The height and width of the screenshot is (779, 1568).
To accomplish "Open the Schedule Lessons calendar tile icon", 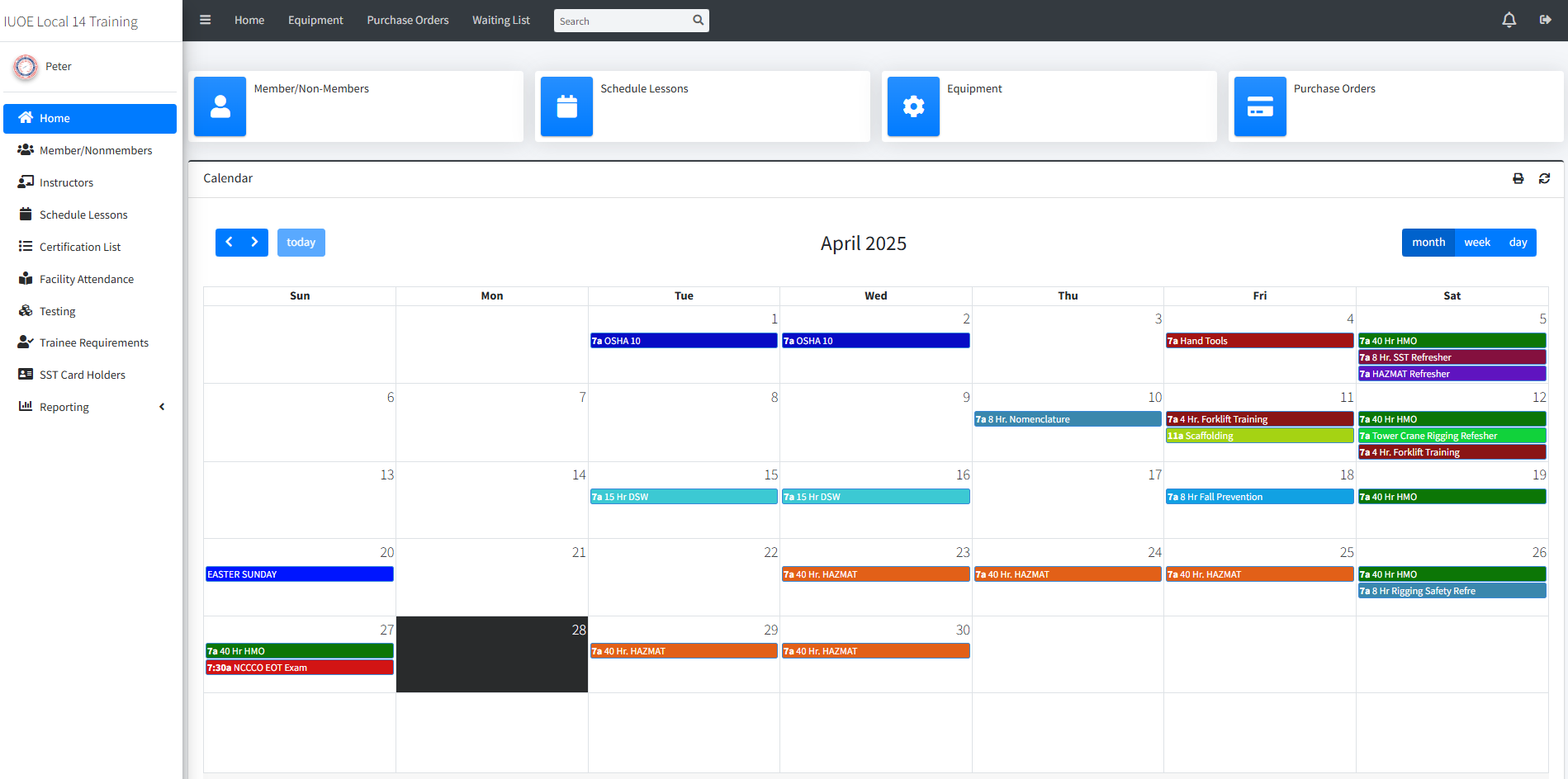I will (x=566, y=106).
